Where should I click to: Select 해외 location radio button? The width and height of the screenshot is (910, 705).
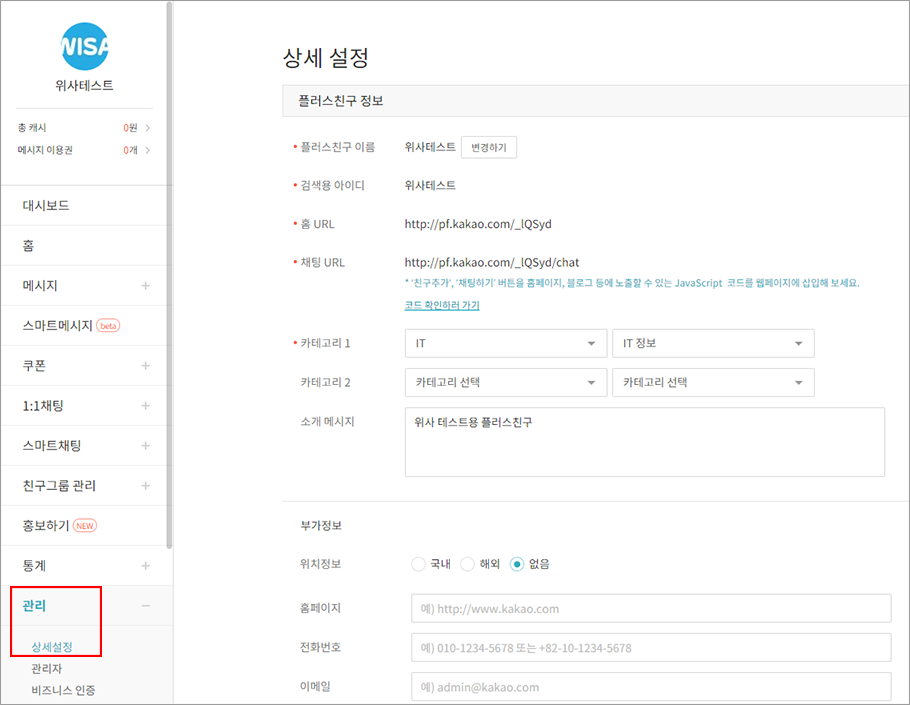point(468,564)
